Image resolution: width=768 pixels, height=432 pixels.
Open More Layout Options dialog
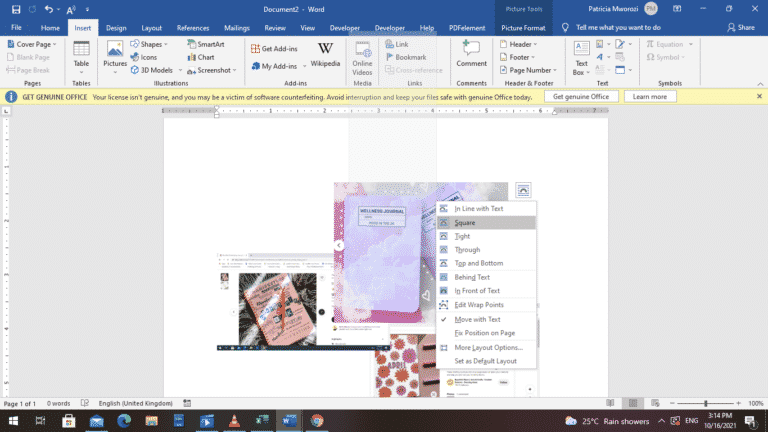coord(486,348)
